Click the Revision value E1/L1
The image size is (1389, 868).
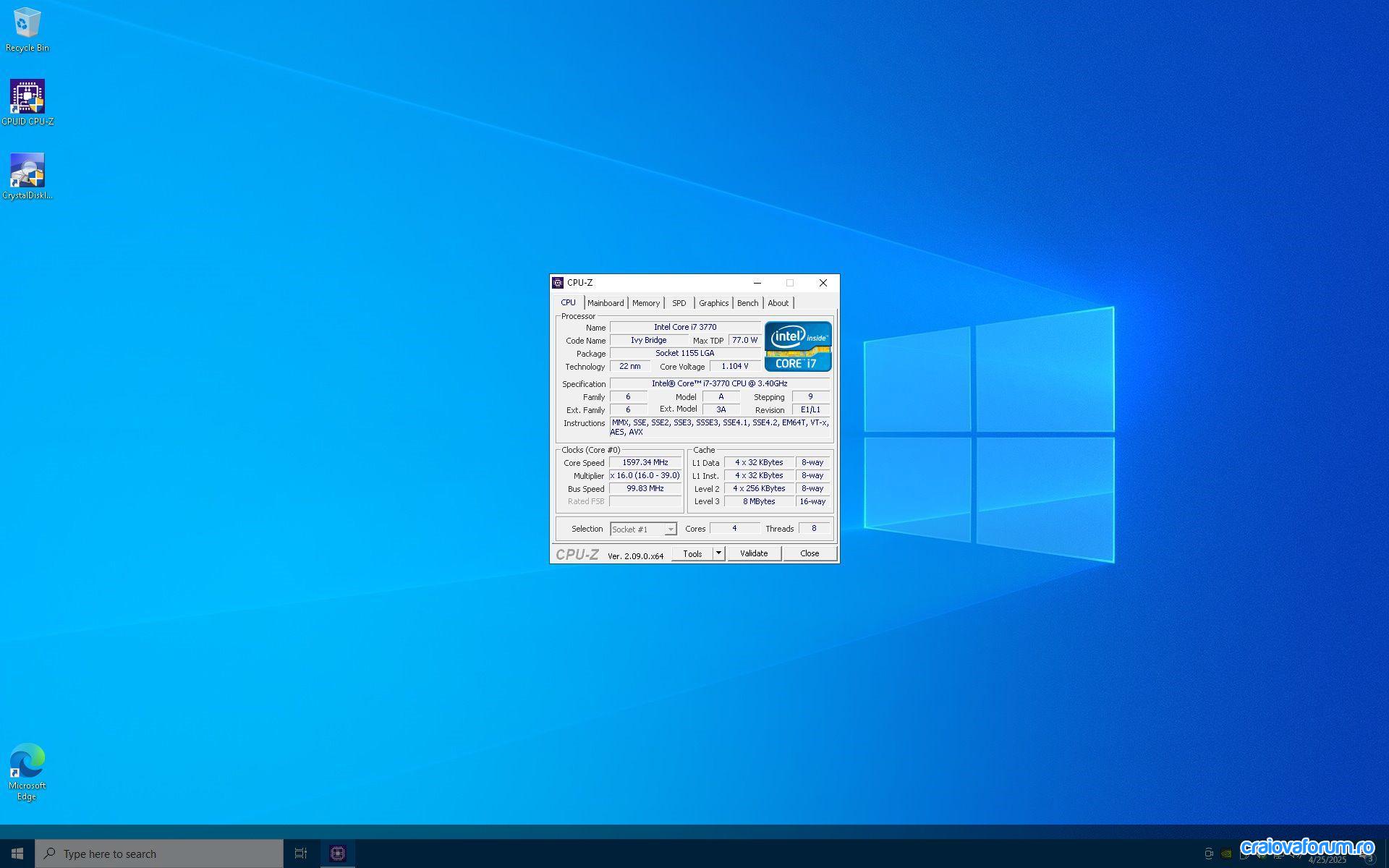810,409
